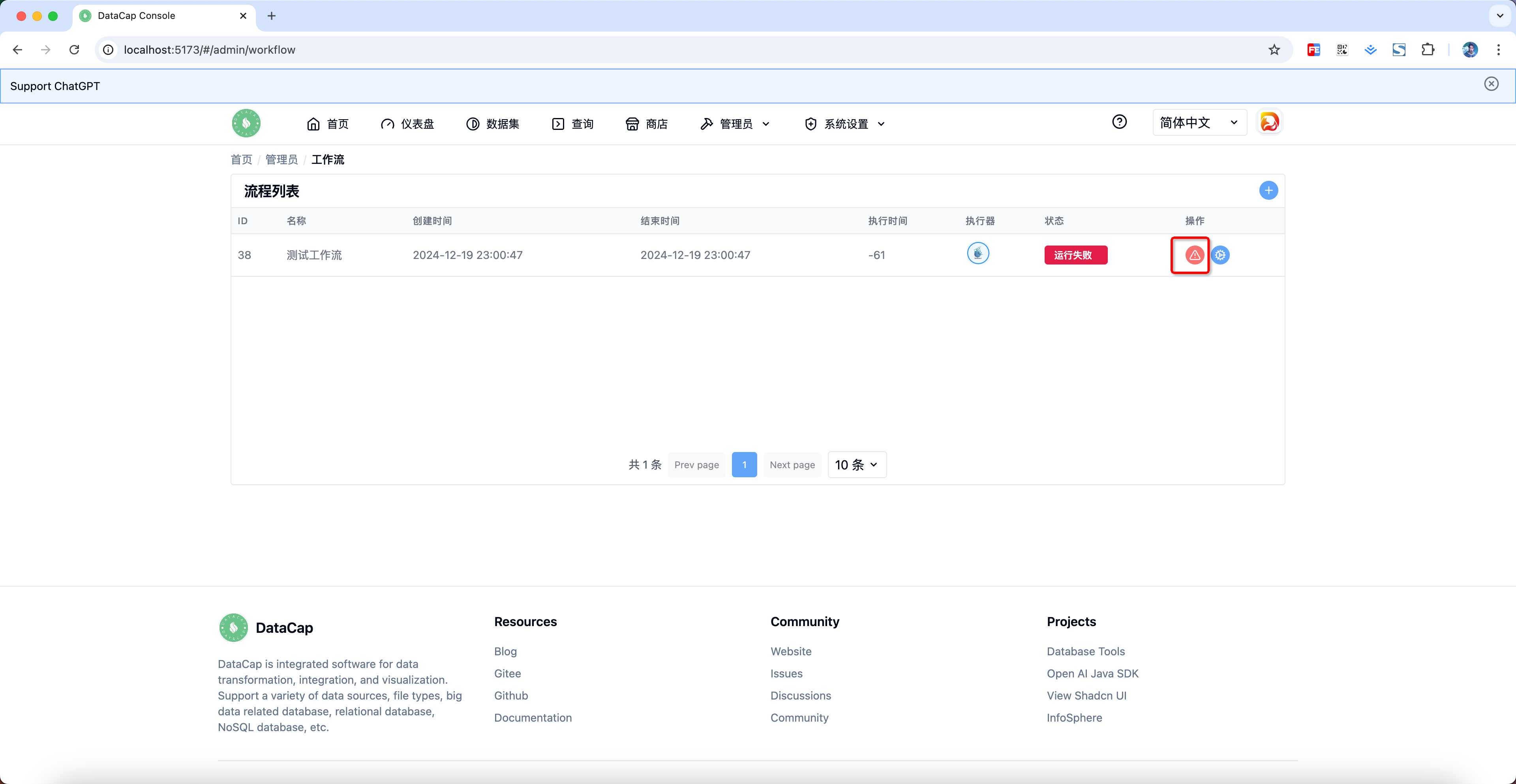View site information icon in address bar
Image resolution: width=1516 pixels, height=784 pixels.
click(108, 50)
